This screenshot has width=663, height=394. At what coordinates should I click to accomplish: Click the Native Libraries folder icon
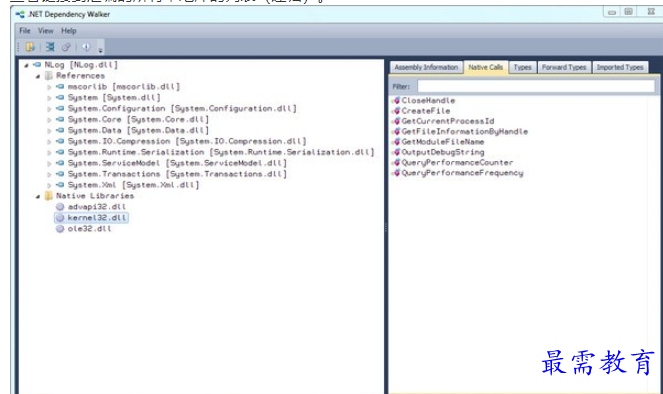click(49, 196)
